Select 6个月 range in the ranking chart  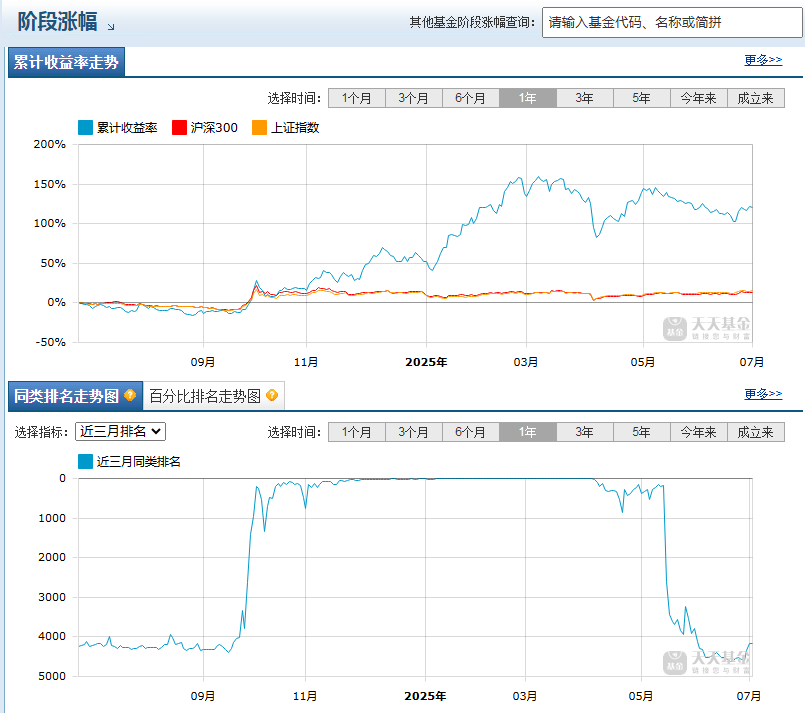click(x=471, y=432)
